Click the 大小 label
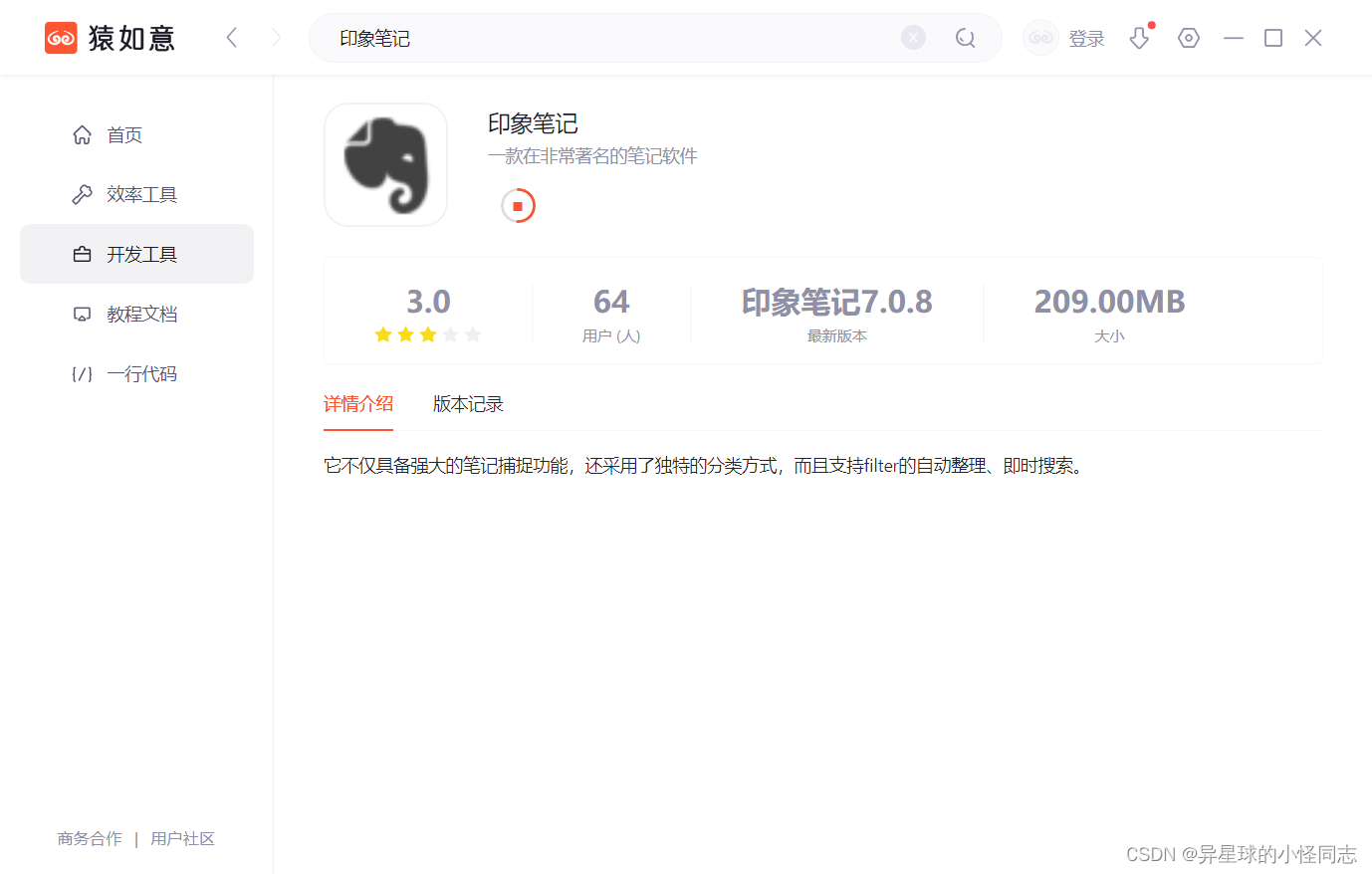The image size is (1372, 874). pos(1109,336)
